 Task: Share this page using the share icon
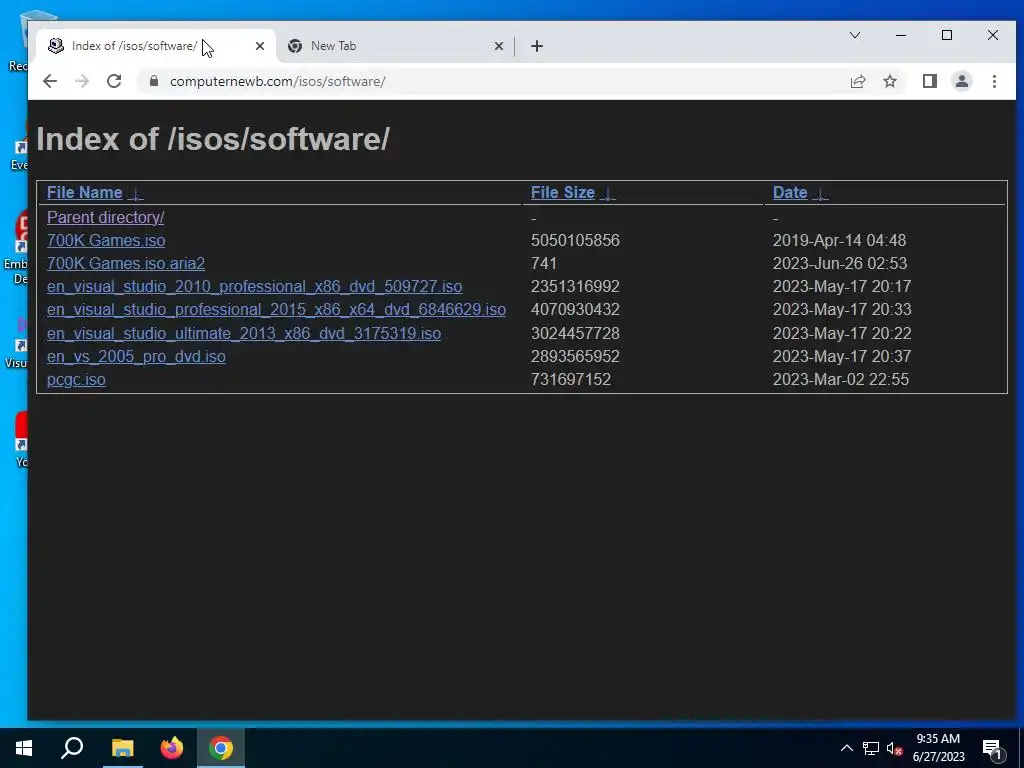857,81
